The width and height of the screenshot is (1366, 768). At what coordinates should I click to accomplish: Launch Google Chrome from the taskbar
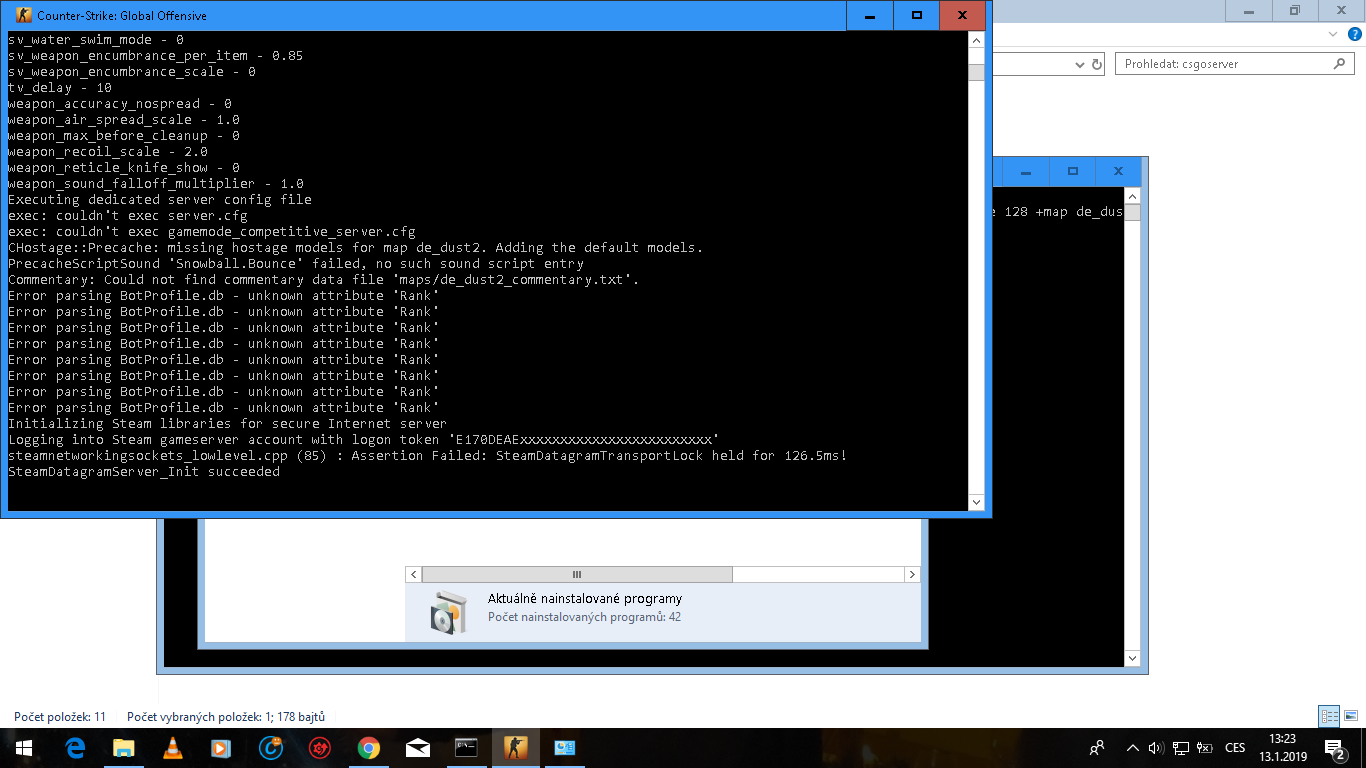368,747
